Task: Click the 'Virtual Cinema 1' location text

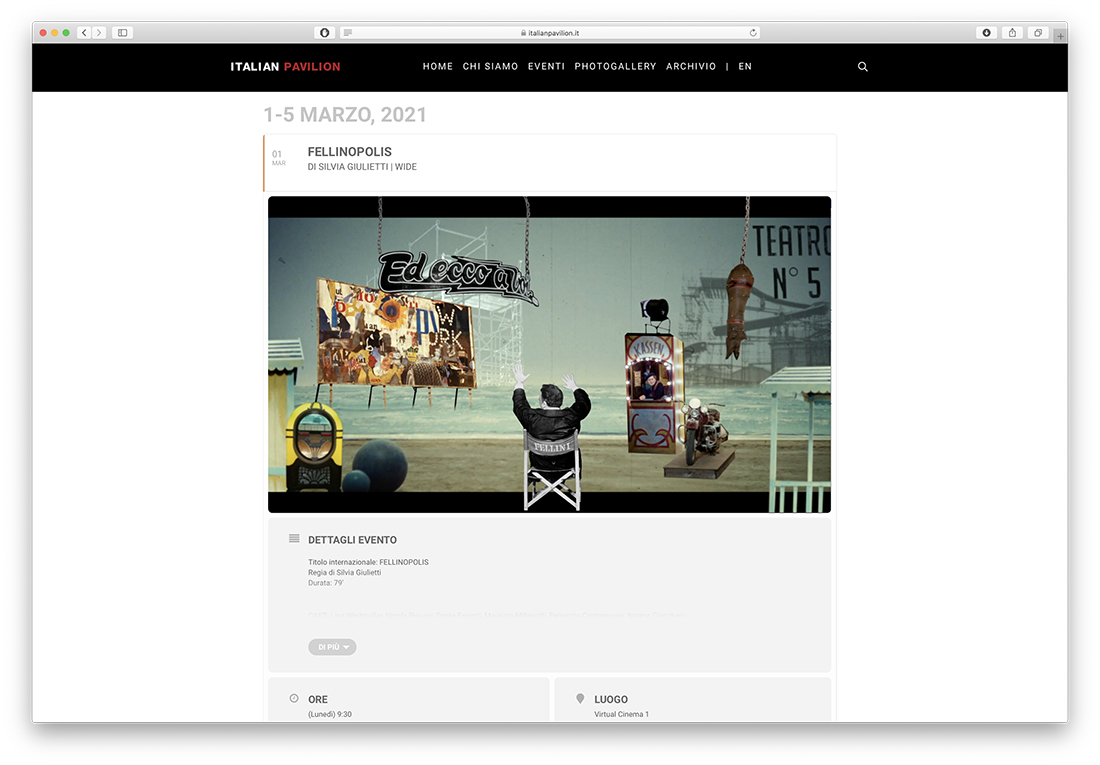Action: (622, 714)
